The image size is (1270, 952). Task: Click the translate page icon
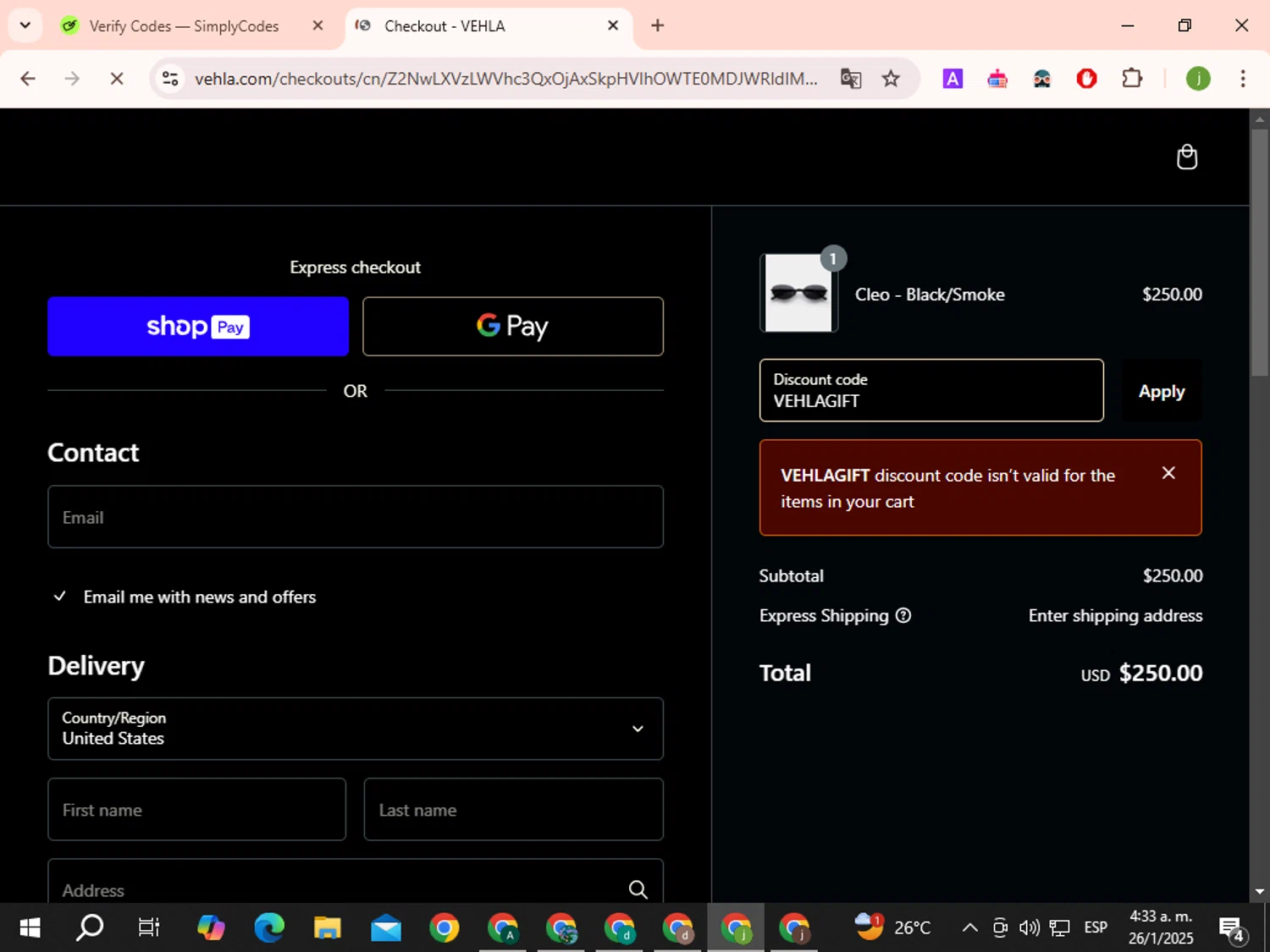[851, 79]
